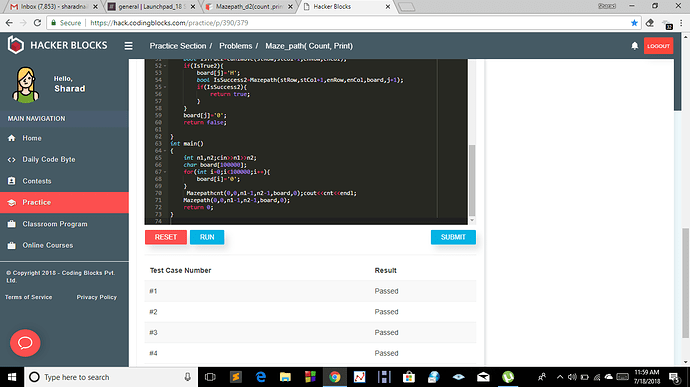Click the browser reload icon
This screenshot has width=690, height=387.
coord(37,23)
